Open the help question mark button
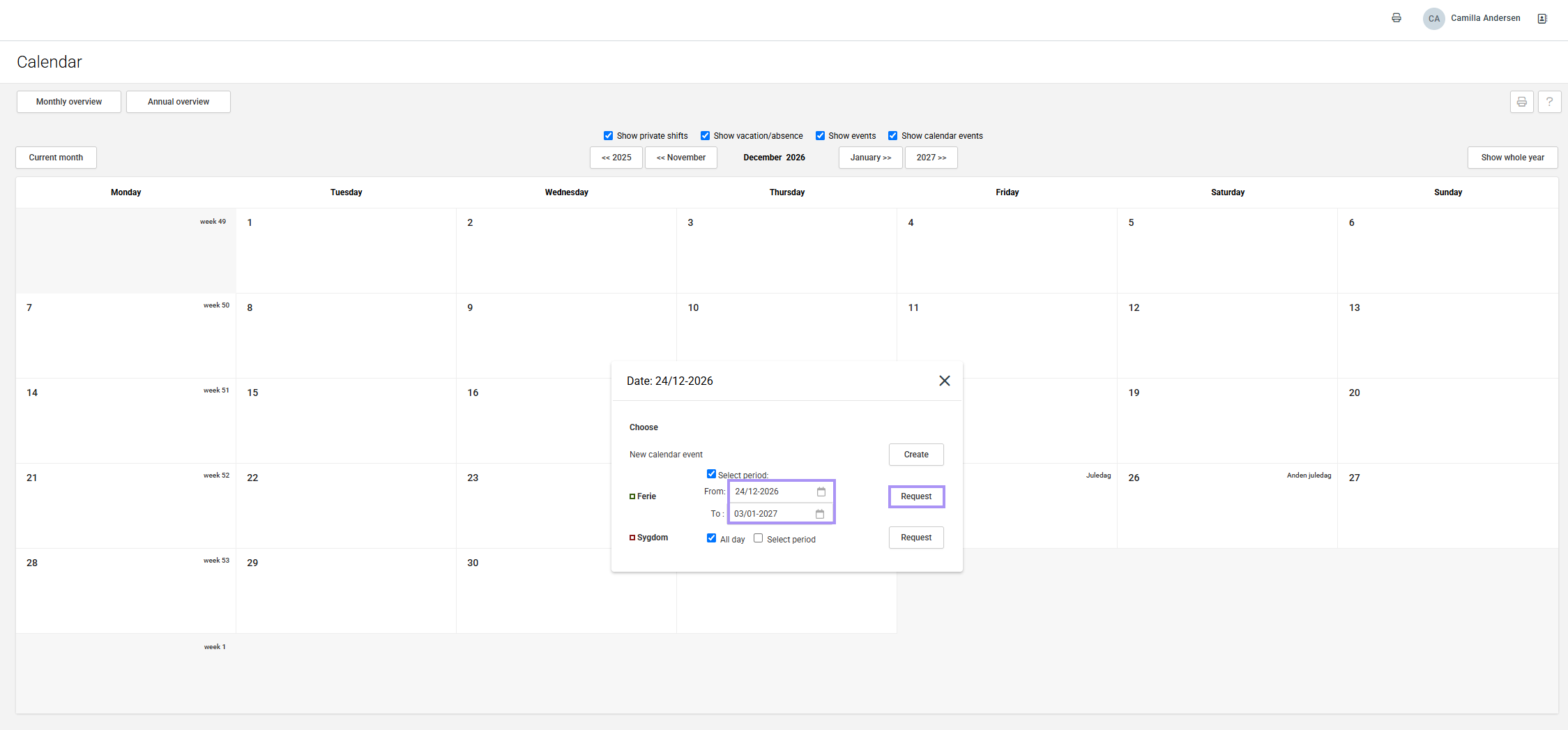Image resolution: width=1568 pixels, height=730 pixels. coord(1549,102)
